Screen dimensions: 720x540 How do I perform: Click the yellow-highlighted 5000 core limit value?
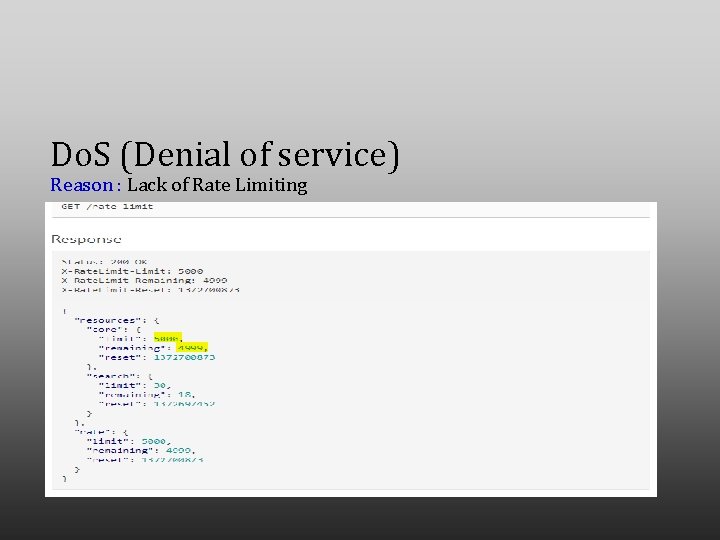tap(168, 338)
